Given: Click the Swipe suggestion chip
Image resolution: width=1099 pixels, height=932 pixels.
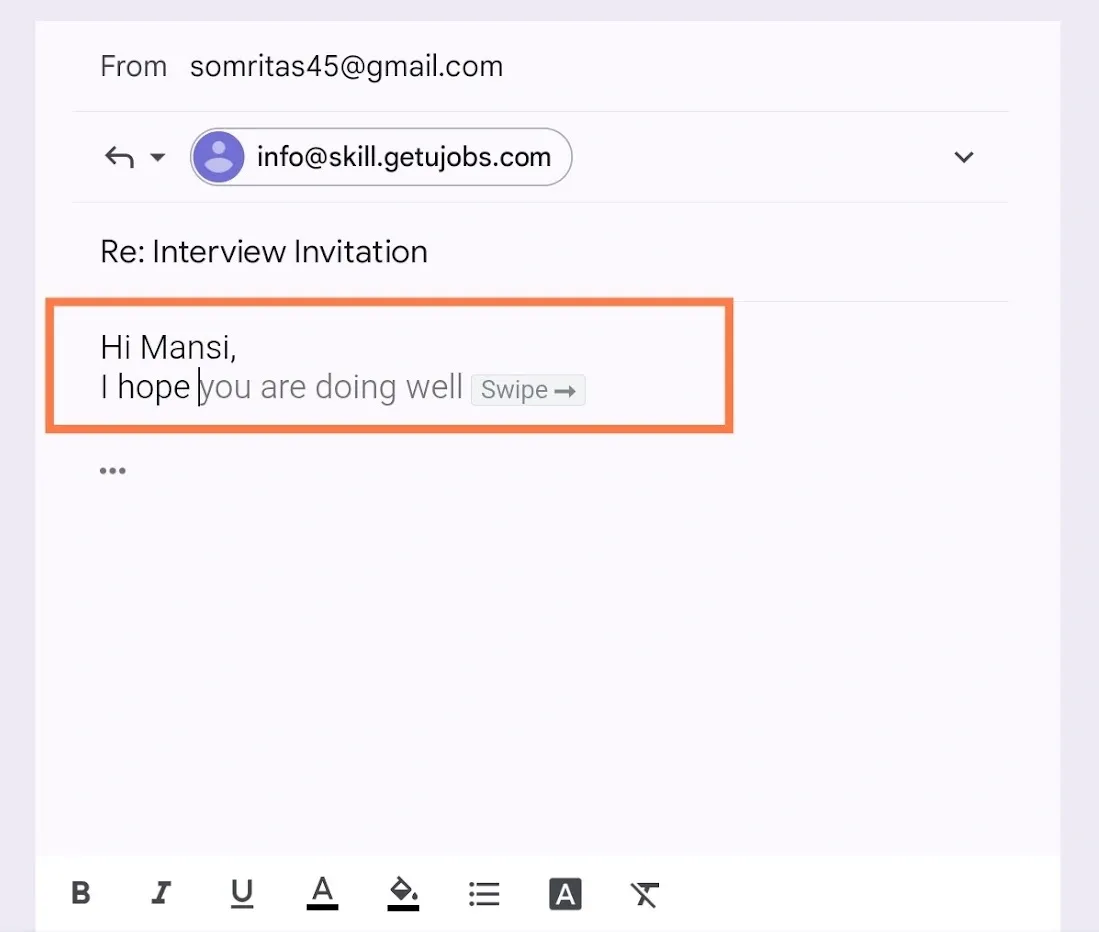Looking at the screenshot, I should click(528, 390).
